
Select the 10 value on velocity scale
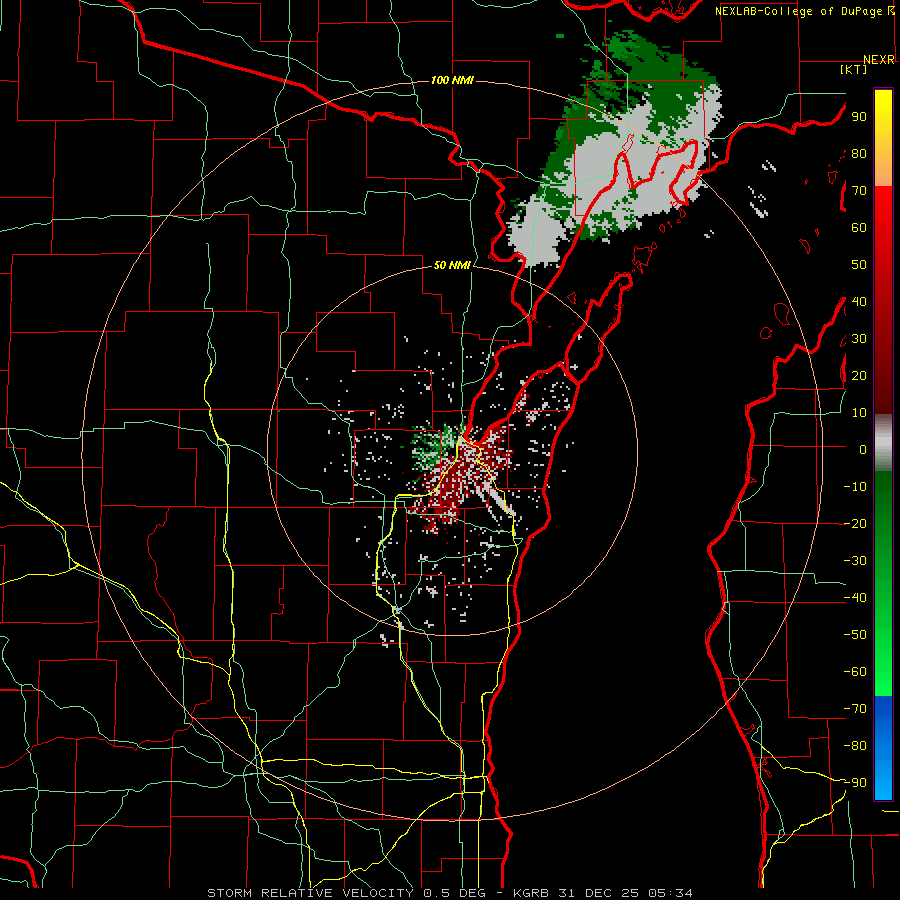tap(859, 413)
